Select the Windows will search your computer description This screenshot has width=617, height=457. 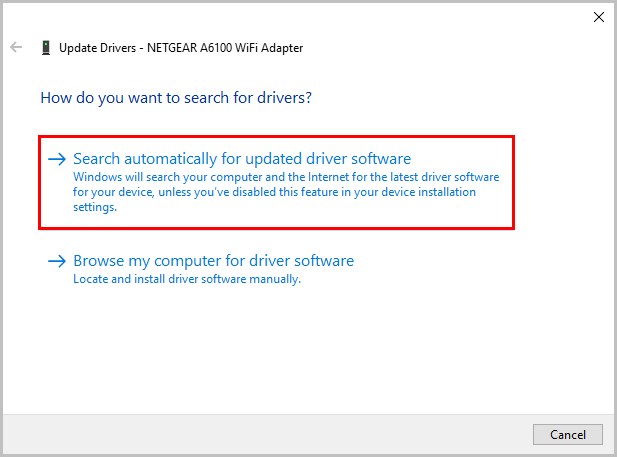(x=286, y=192)
